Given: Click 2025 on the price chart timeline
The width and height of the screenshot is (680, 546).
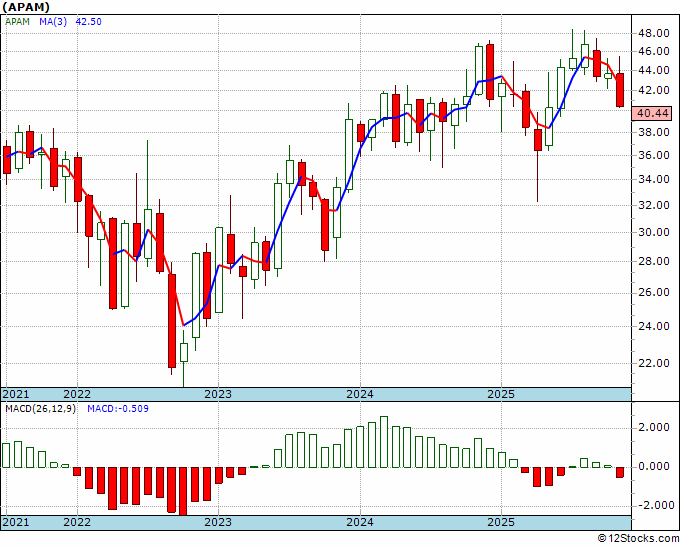Looking at the screenshot, I should click(501, 394).
